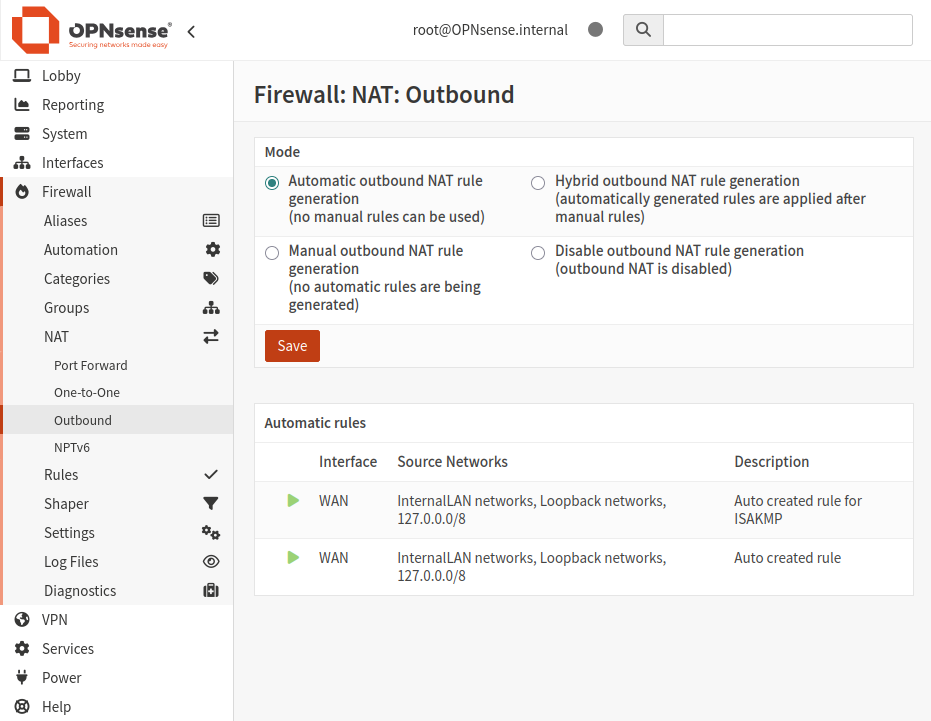Image resolution: width=931 pixels, height=721 pixels.
Task: Click the Aliases list icon
Action: click(x=211, y=221)
